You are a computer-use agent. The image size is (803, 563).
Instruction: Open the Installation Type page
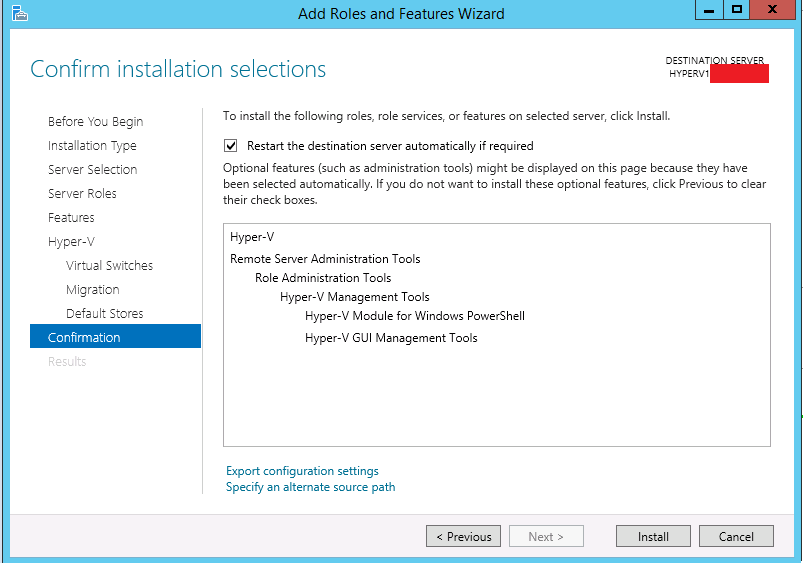pos(92,145)
